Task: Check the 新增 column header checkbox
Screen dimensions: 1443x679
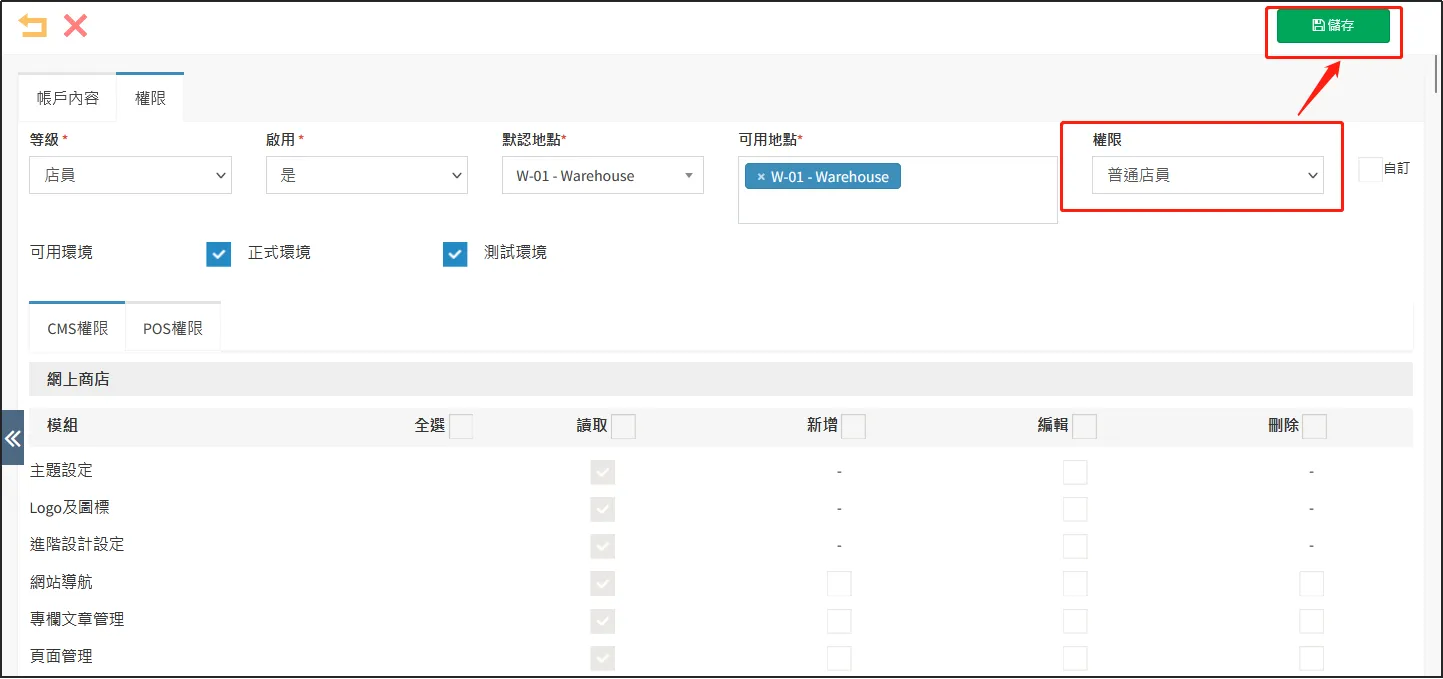Action: (855, 425)
